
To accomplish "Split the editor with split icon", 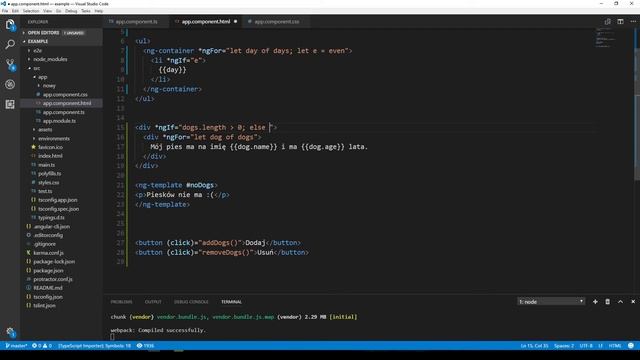I will (620, 22).
